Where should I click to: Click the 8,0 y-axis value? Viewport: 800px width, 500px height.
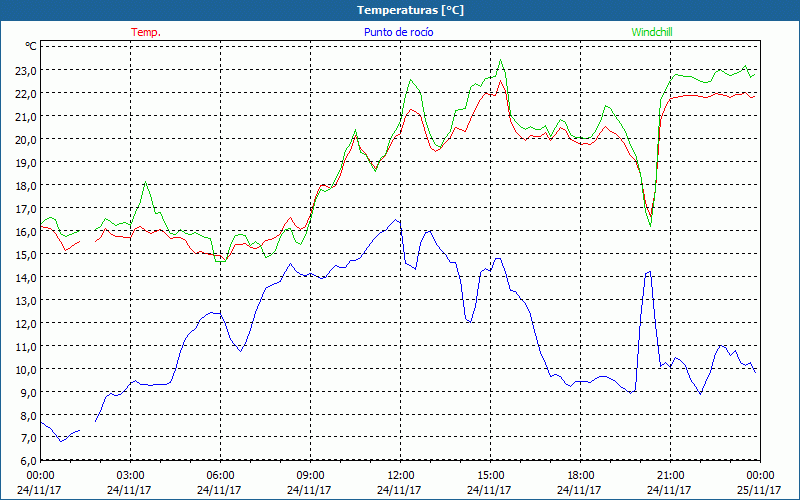point(28,415)
